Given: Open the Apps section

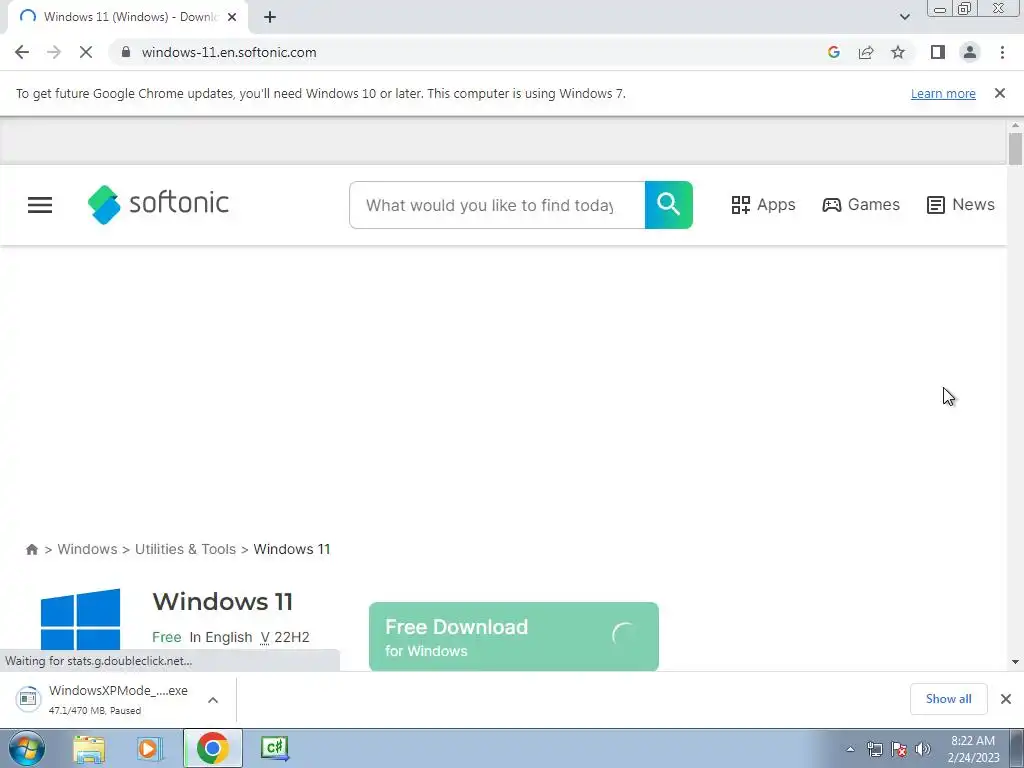Looking at the screenshot, I should pos(763,204).
